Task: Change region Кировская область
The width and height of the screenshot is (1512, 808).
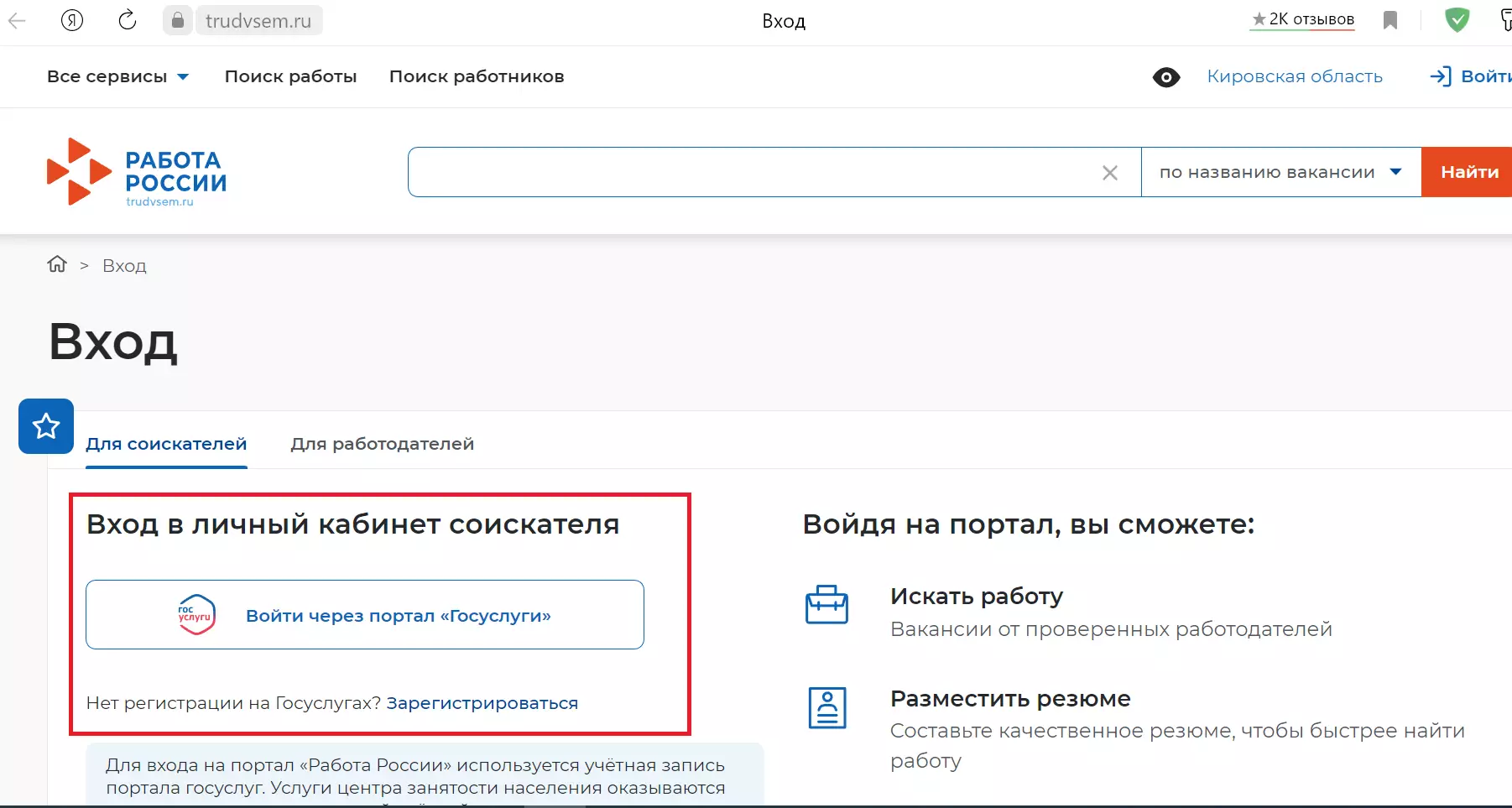Action: click(1295, 76)
